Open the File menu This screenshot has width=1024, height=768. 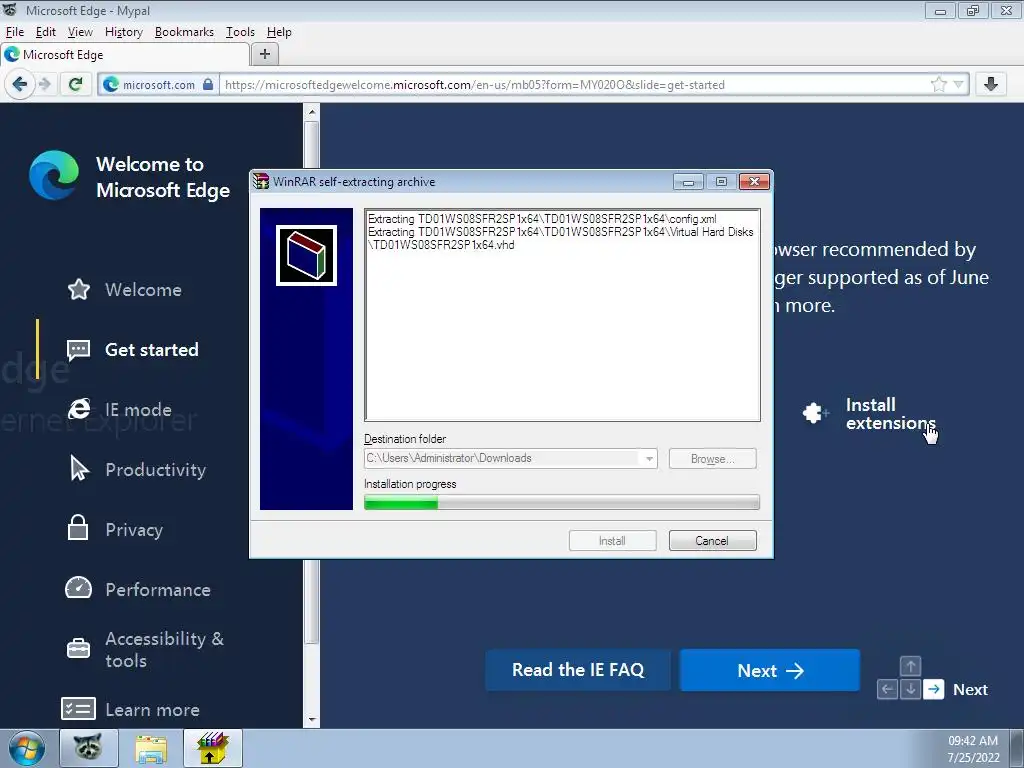coord(14,32)
